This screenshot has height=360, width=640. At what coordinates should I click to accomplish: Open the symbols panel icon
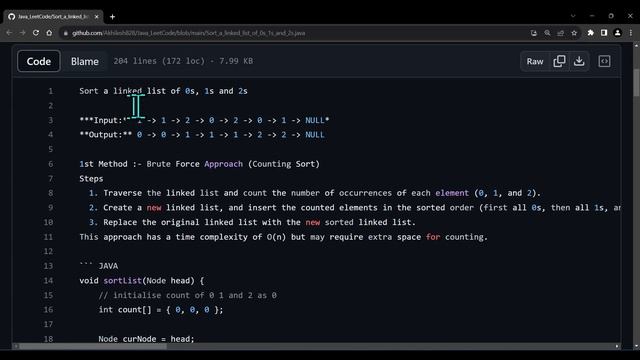click(604, 61)
